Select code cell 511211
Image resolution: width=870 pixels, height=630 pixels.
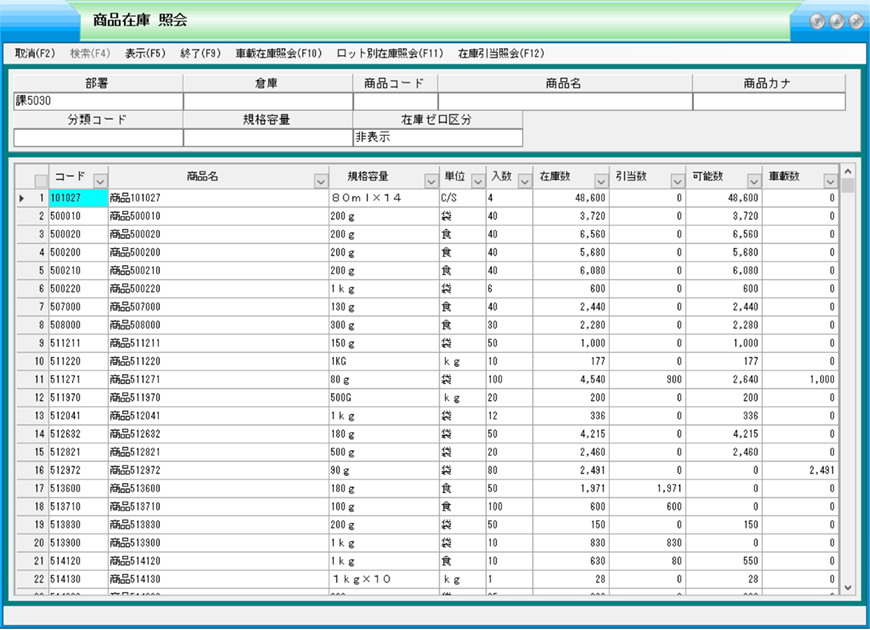coord(78,343)
